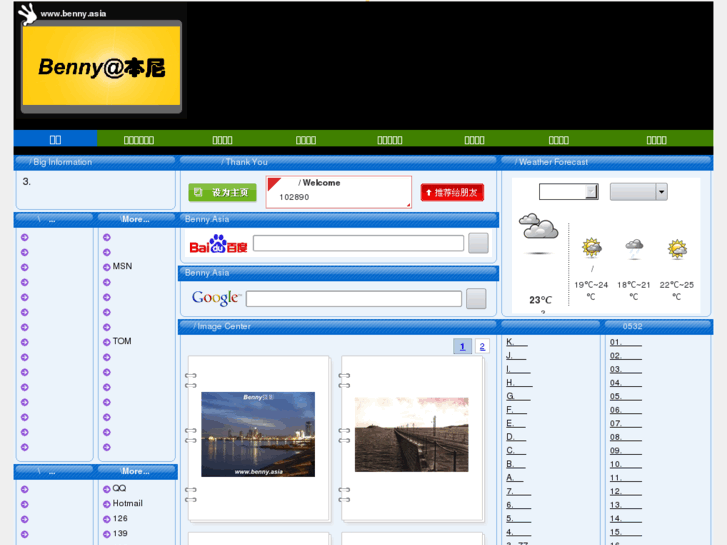Open the QQ link
The image size is (727, 545).
coord(119,488)
